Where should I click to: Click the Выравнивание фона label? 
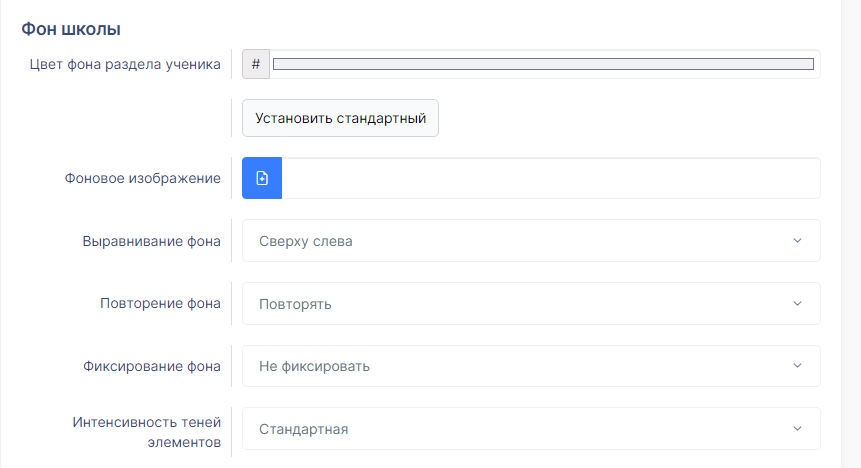point(152,241)
